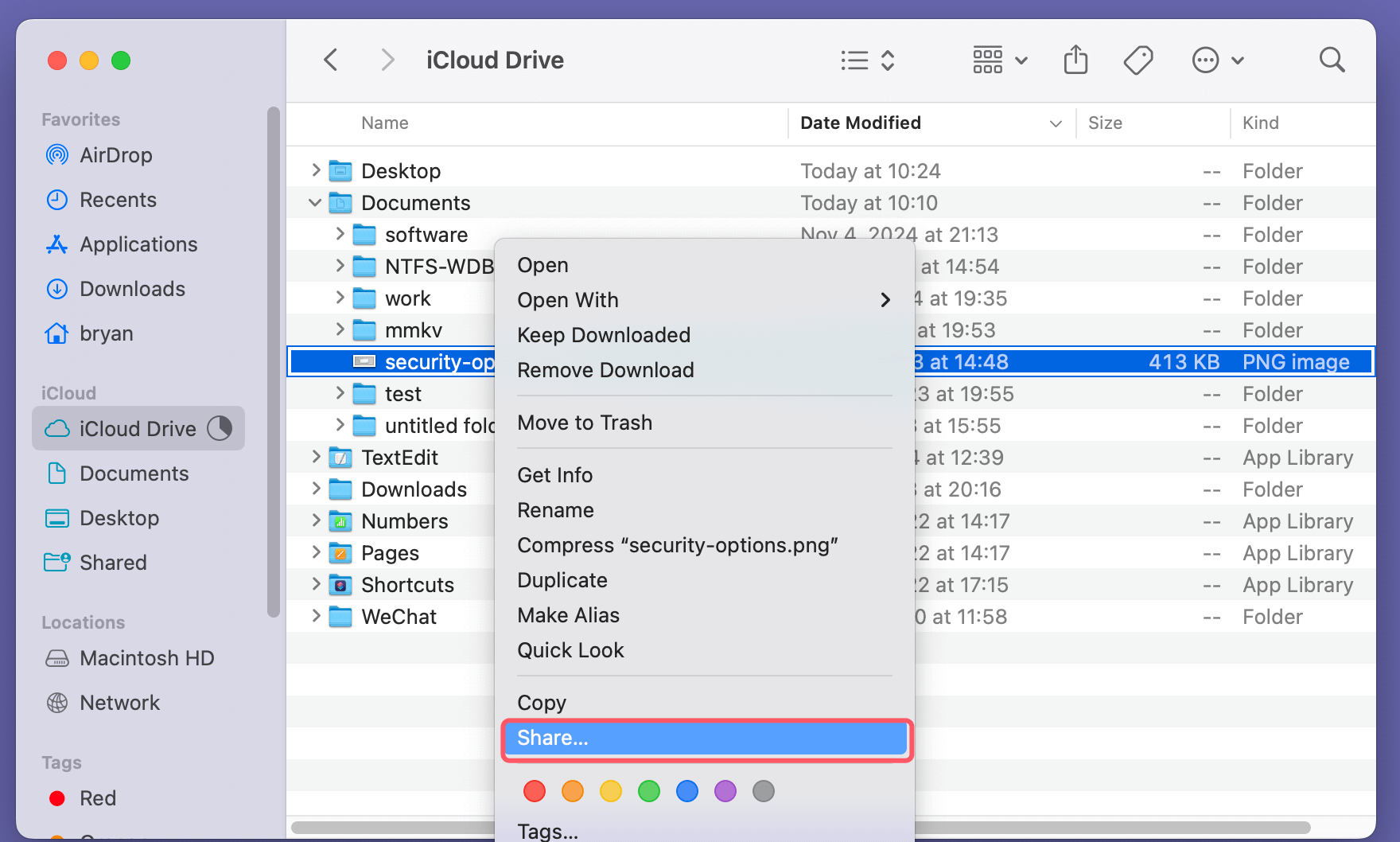Choose Move to Trash from the context menu
This screenshot has height=842, width=1400.
coord(585,423)
